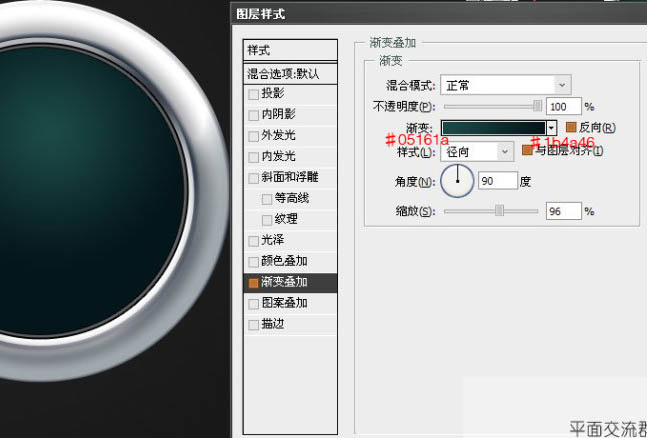Enable the 图案叠加 pattern overlay checkbox

(x=253, y=304)
